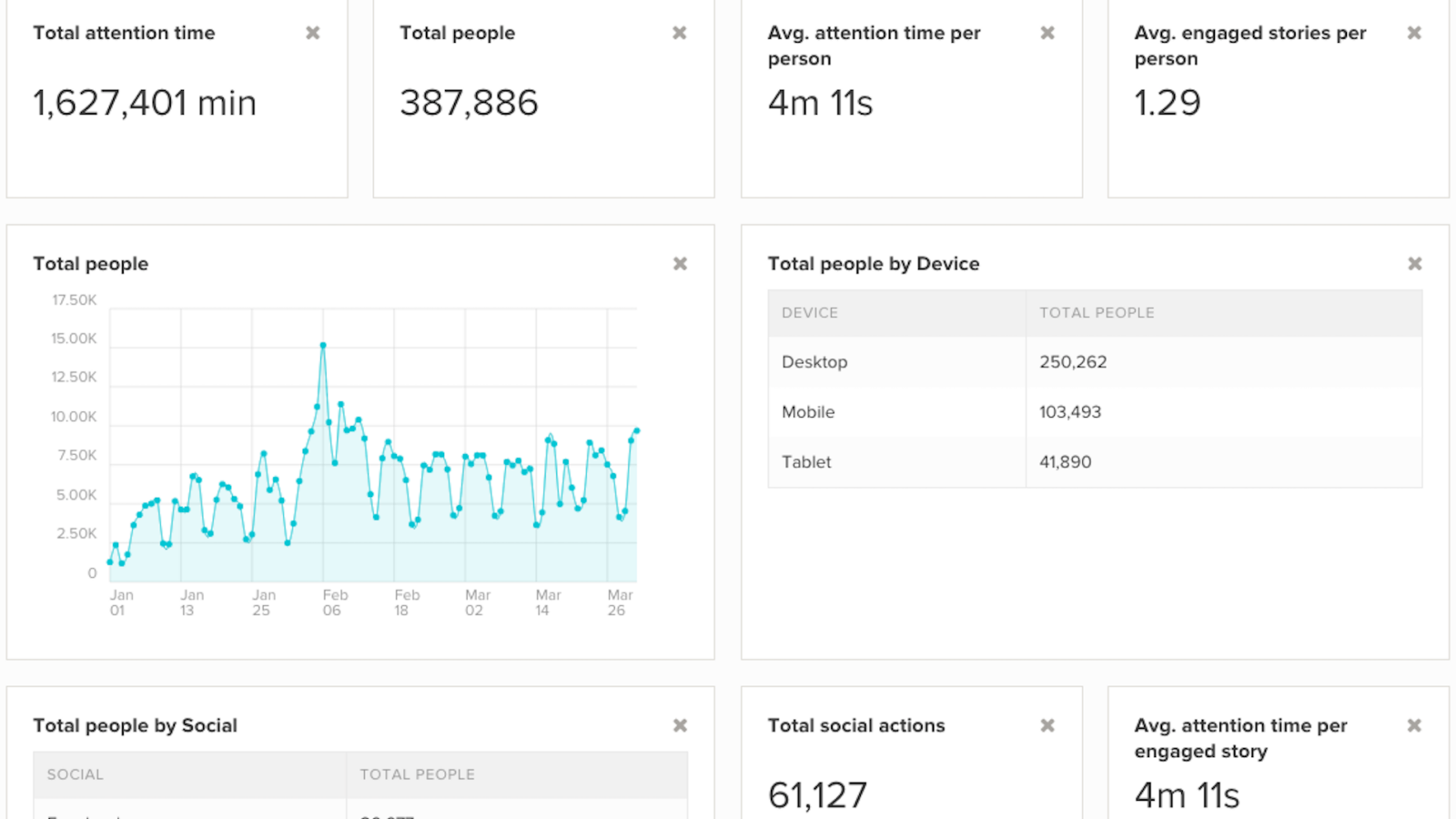This screenshot has width=1456, height=819.
Task: Remove Avg. engaged stories per person card
Action: pyautogui.click(x=1414, y=33)
